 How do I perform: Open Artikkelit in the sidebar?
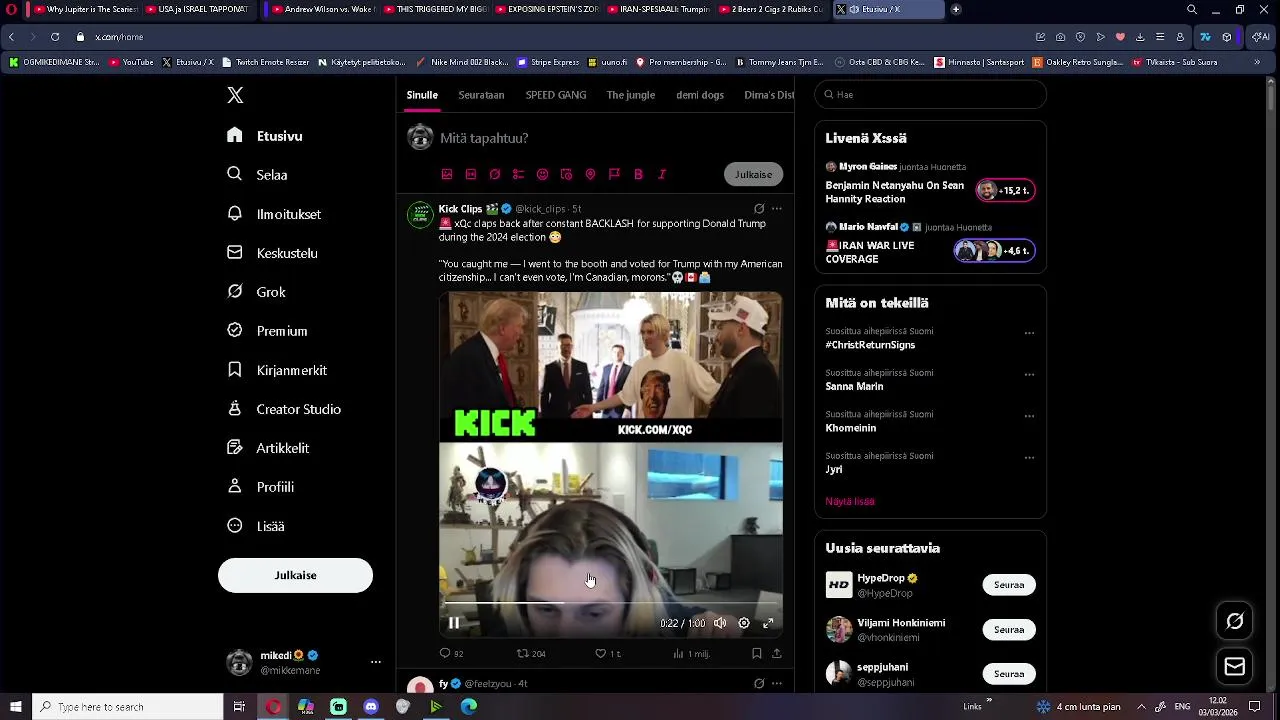pos(268,448)
